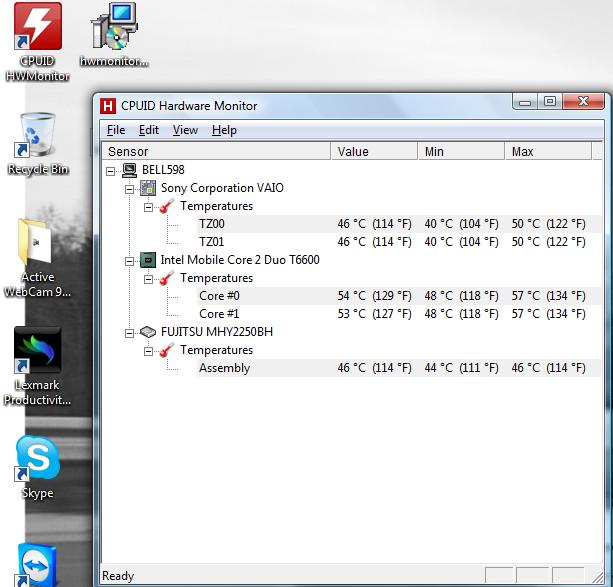Select the Sony Corporation VAIO label

pyautogui.click(x=222, y=188)
